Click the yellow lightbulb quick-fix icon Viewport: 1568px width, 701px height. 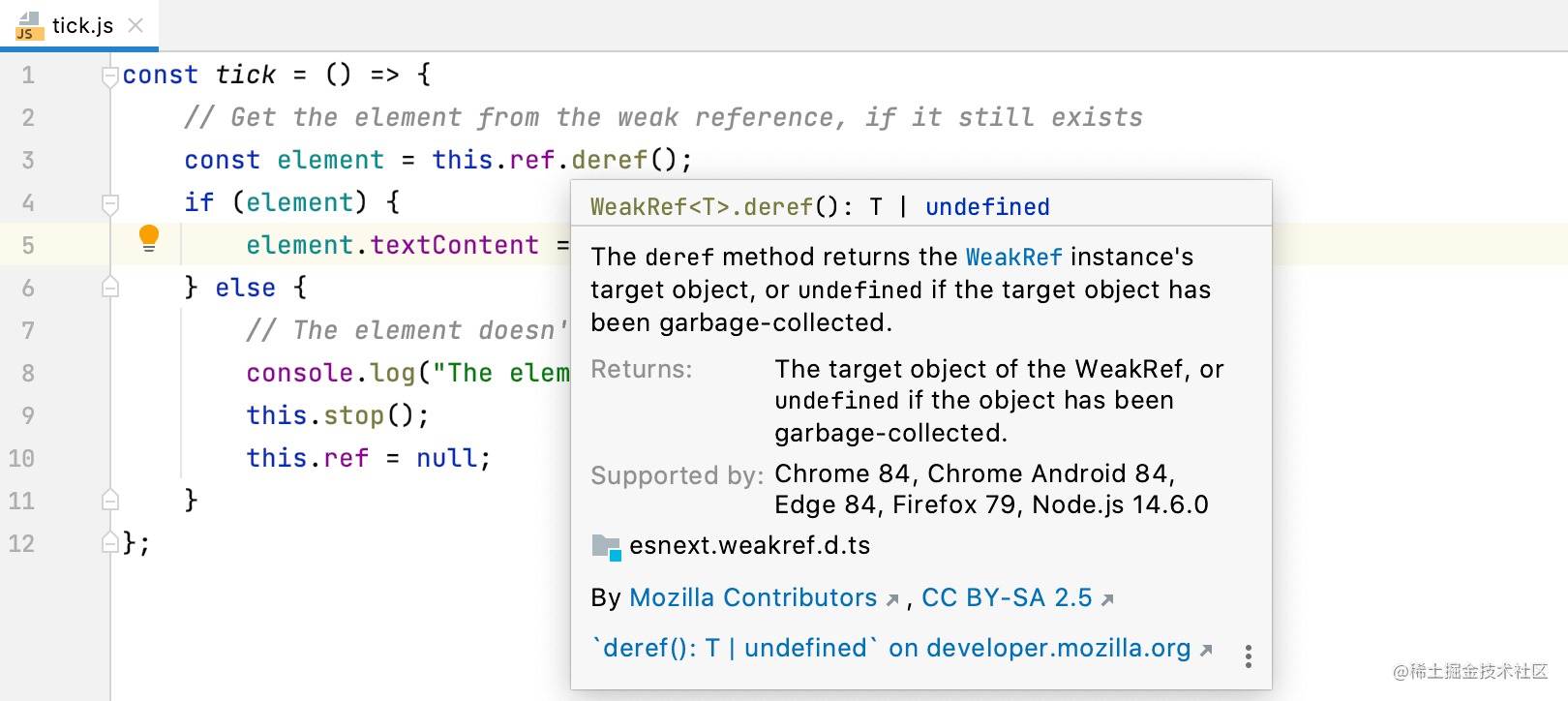[x=149, y=238]
